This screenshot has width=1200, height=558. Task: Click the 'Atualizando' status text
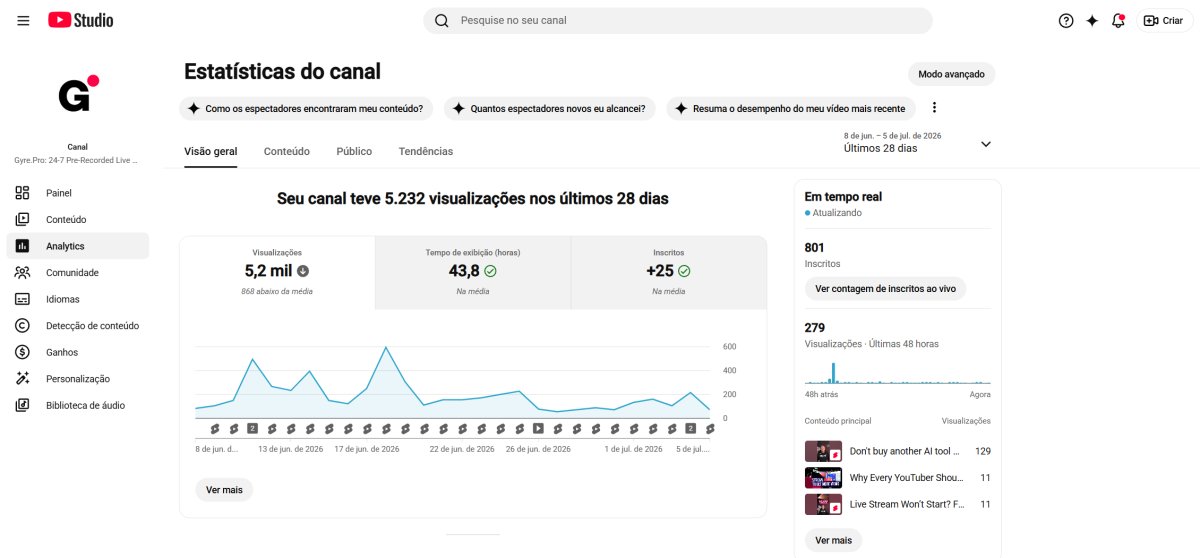[837, 212]
